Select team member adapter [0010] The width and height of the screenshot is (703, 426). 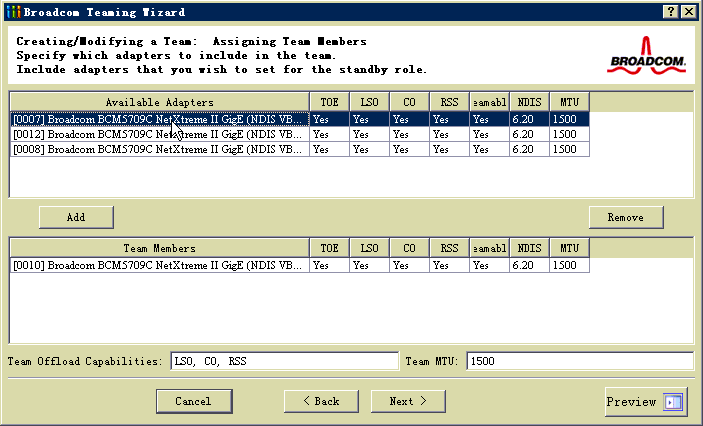click(x=160, y=265)
